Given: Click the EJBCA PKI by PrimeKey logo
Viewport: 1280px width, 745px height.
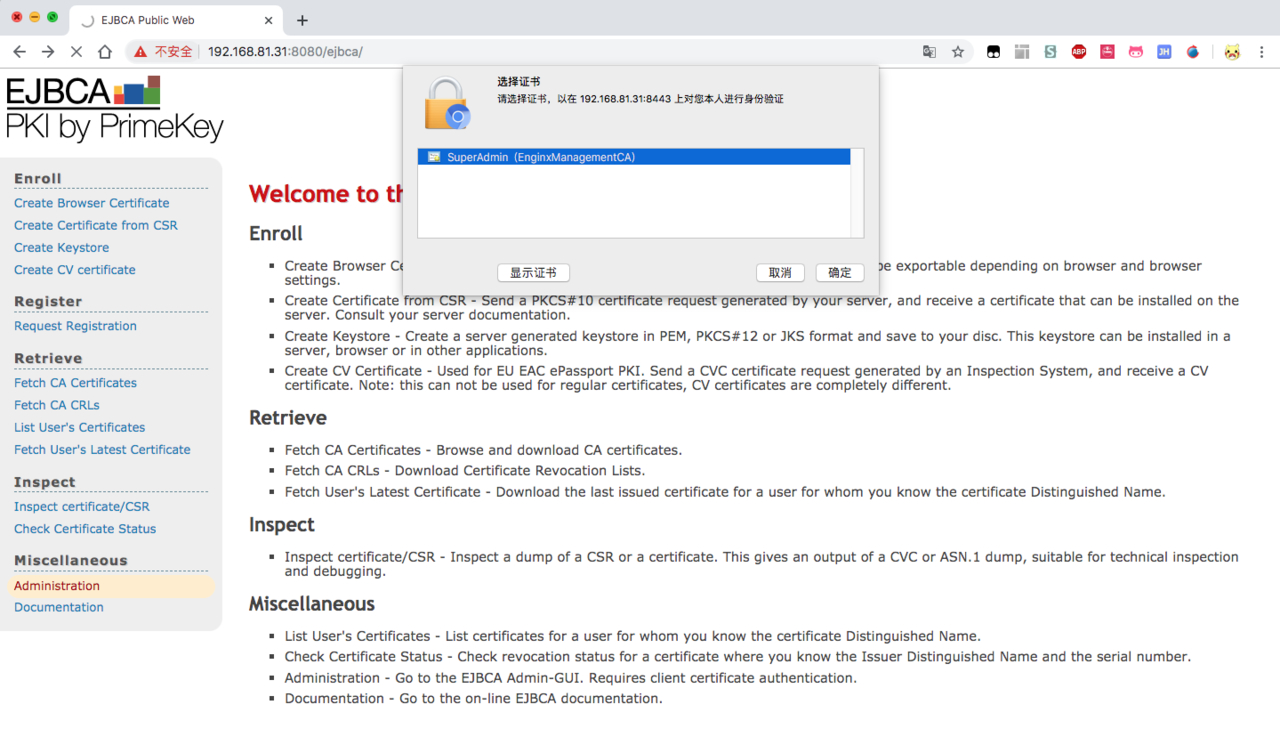Looking at the screenshot, I should [x=115, y=109].
